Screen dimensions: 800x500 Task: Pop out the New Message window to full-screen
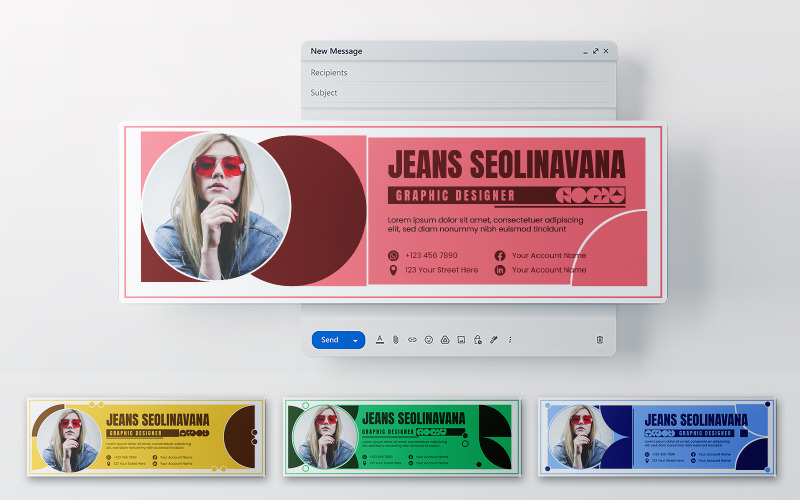pos(595,51)
